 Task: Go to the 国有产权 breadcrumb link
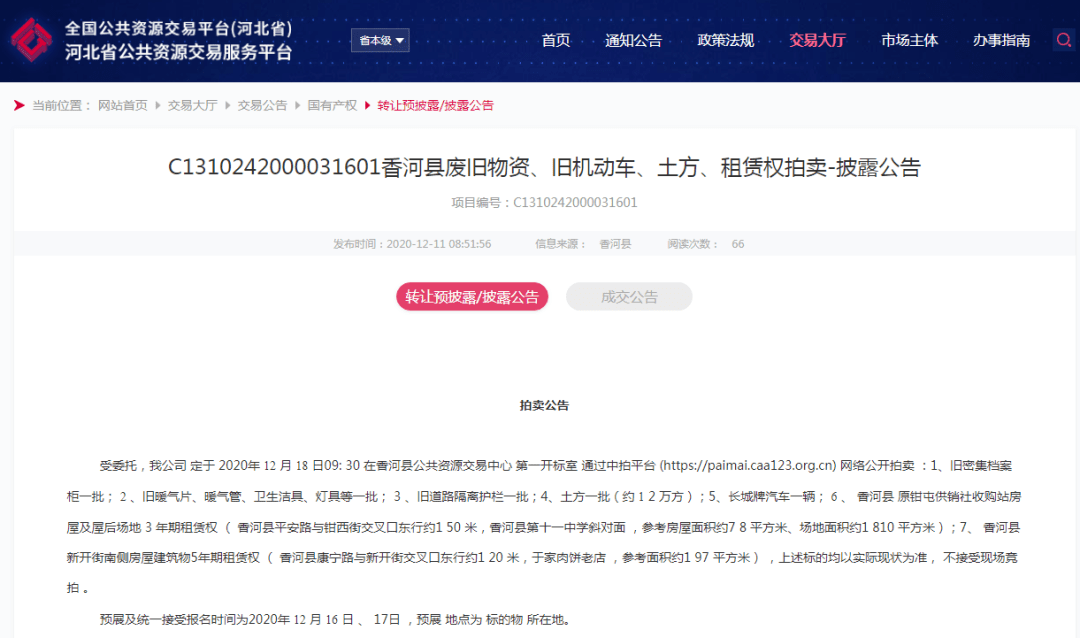coord(332,105)
